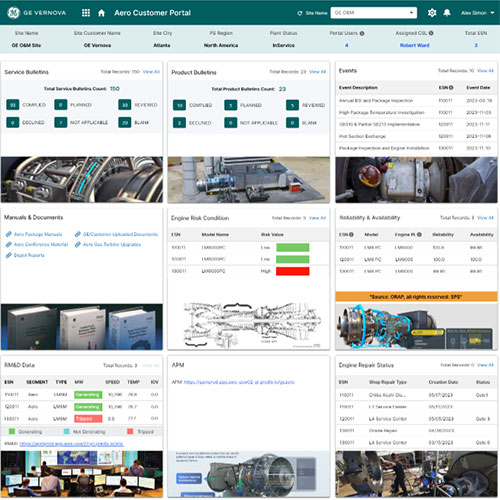Click info icon next to Assigned CSL

pos(431,33)
